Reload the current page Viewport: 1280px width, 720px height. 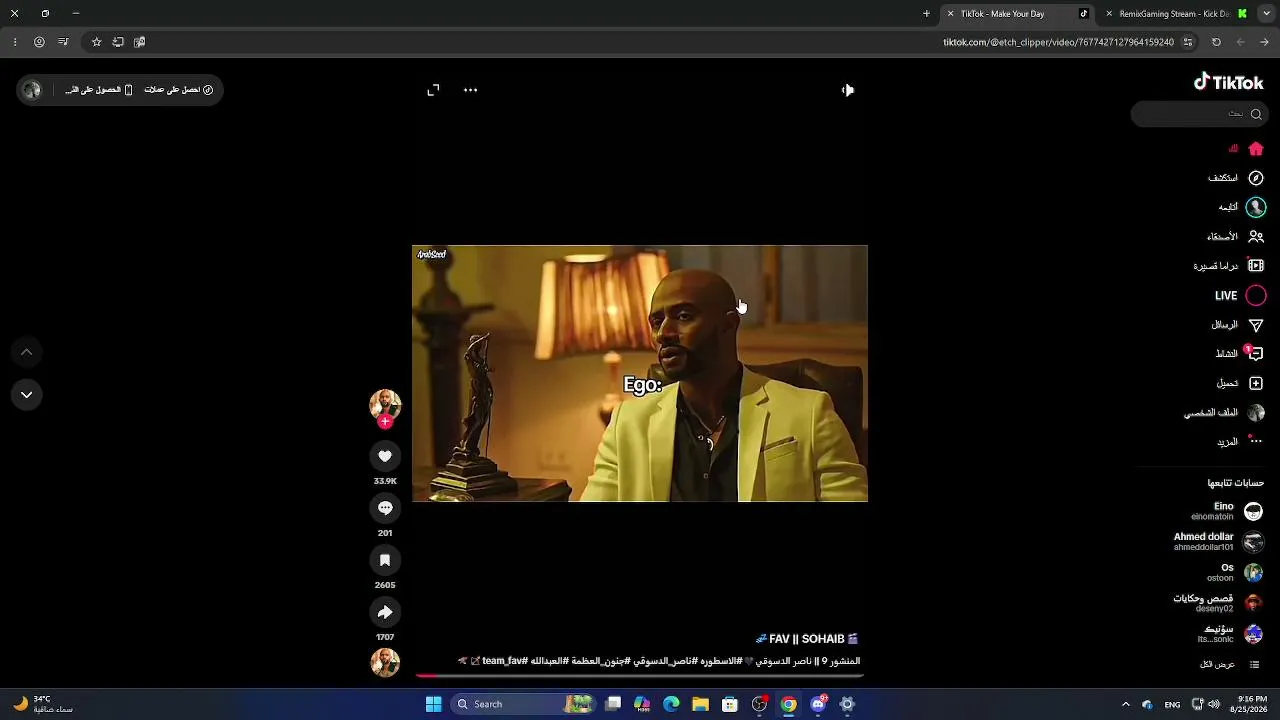tap(1216, 42)
